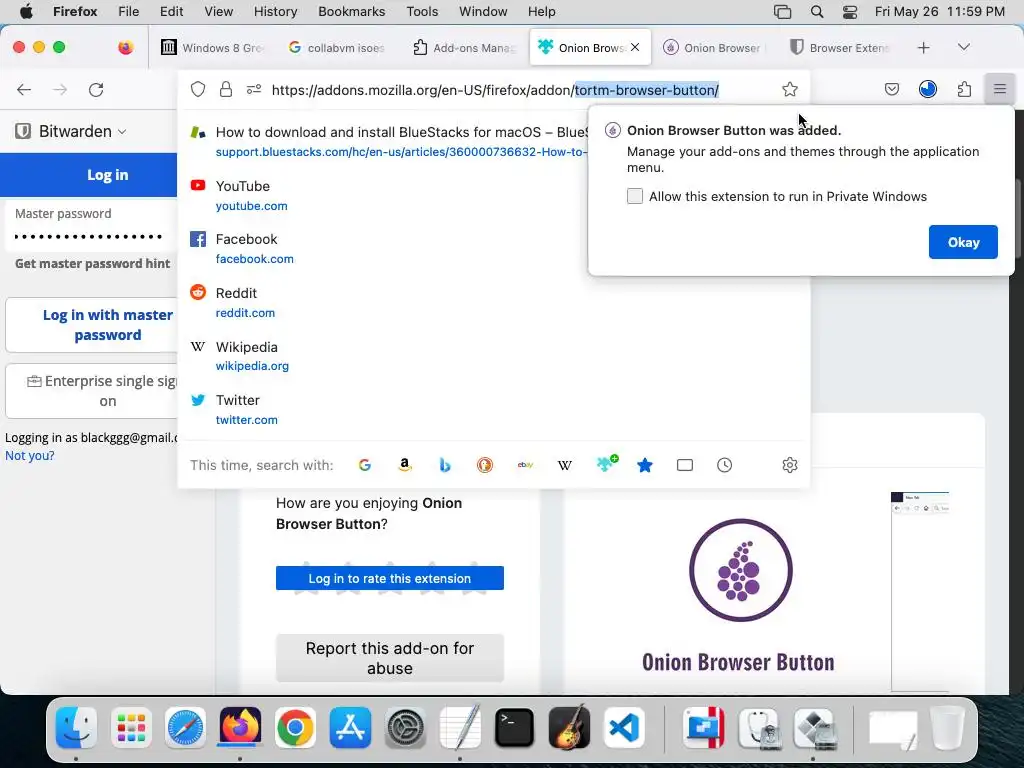The image size is (1024, 768).
Task: Click the site padlock icon
Action: point(226,89)
